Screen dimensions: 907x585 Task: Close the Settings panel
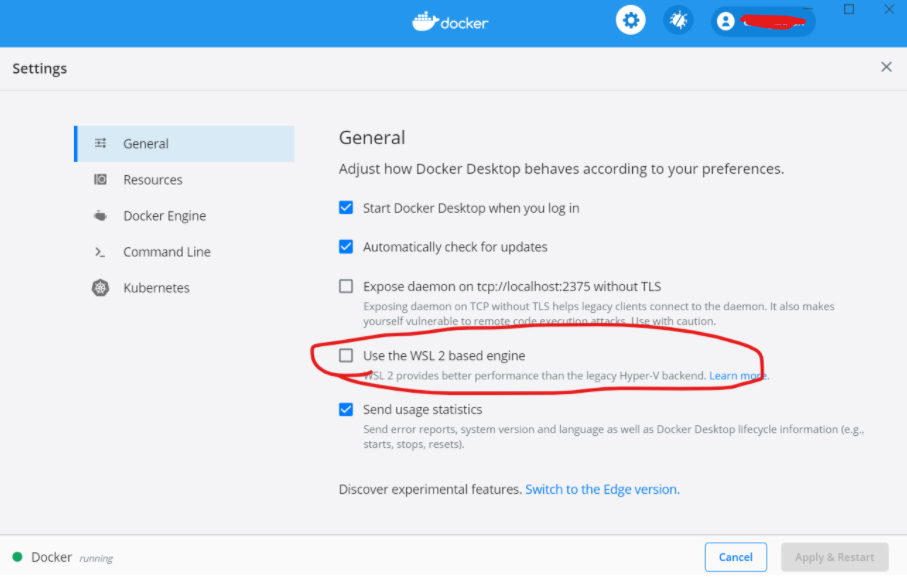pos(886,67)
